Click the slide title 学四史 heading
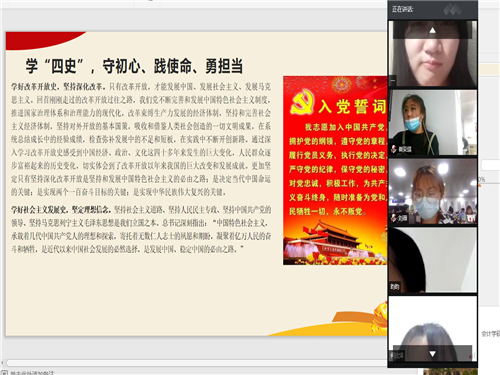Screen dimensions: 500x375 134,66
